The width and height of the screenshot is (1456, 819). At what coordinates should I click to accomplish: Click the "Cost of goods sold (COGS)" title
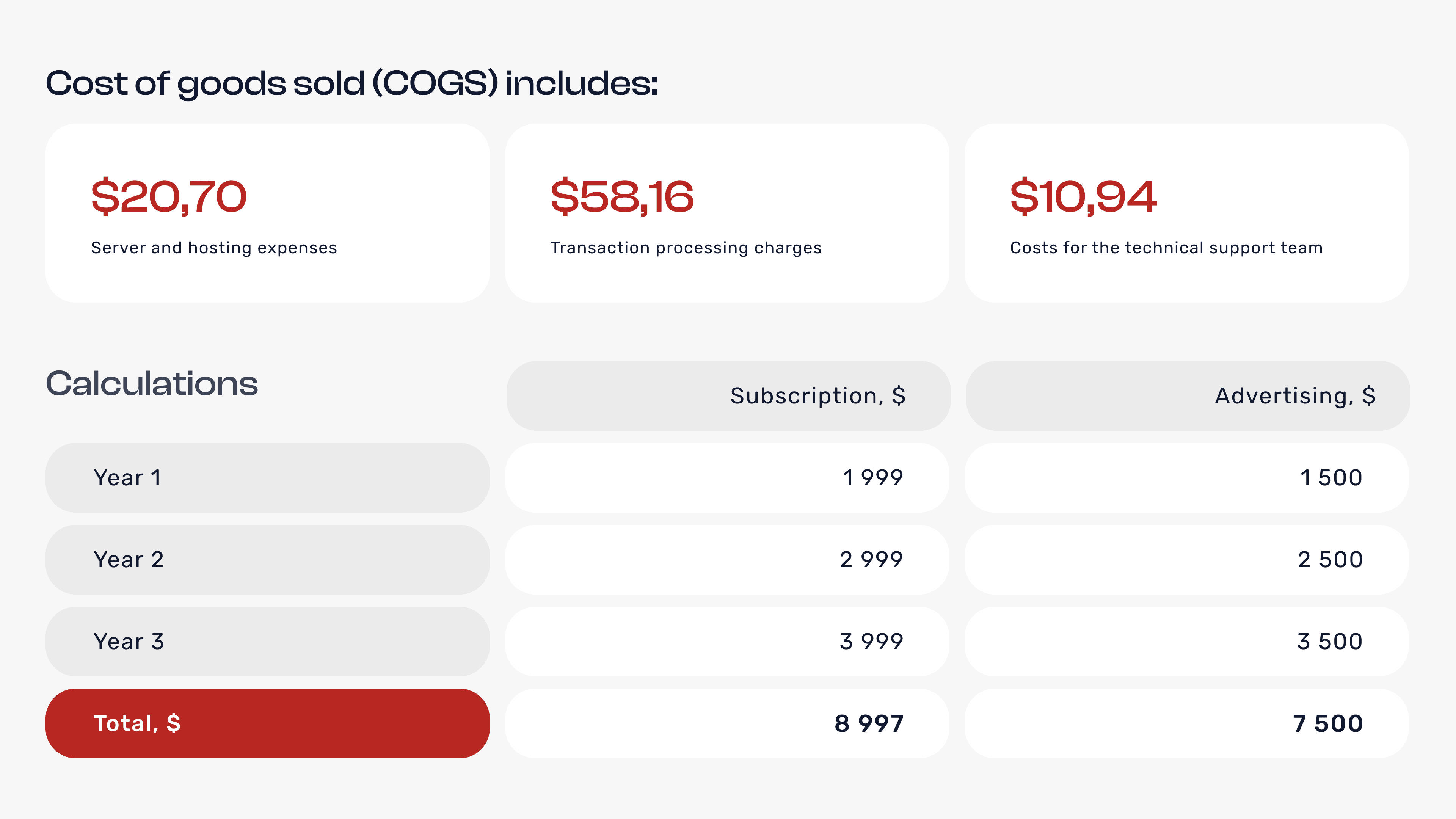coord(351,84)
